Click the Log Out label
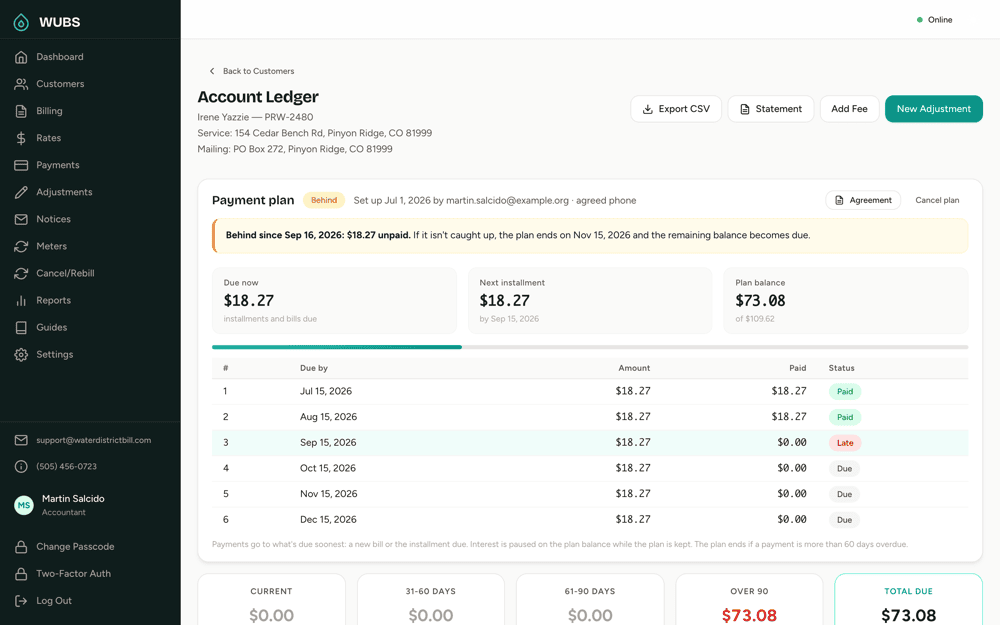Image resolution: width=1000 pixels, height=625 pixels. point(54,601)
